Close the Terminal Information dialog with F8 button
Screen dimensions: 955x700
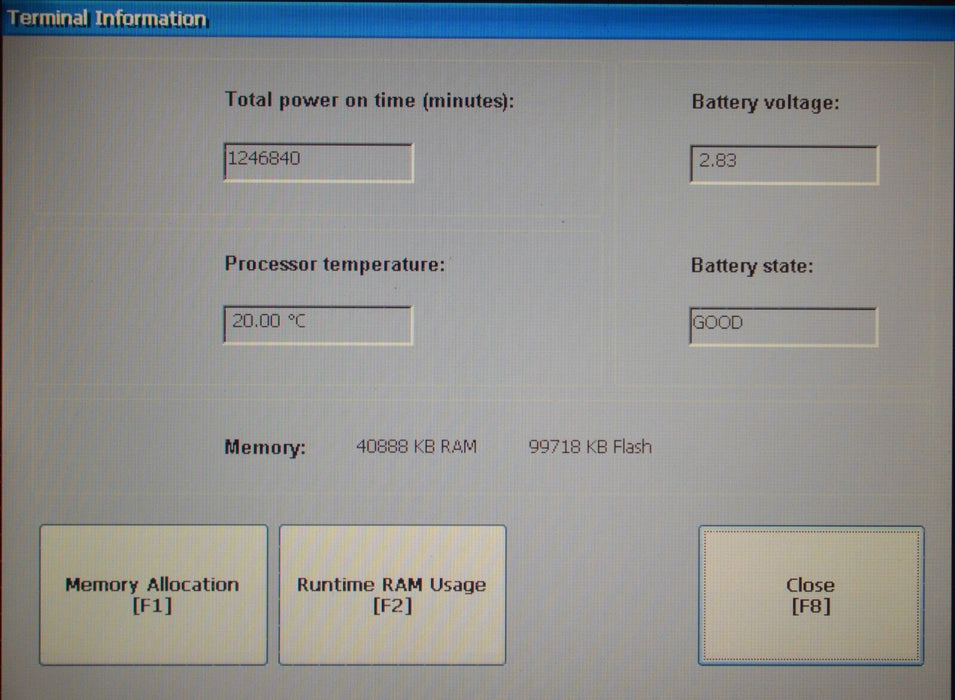pos(810,594)
